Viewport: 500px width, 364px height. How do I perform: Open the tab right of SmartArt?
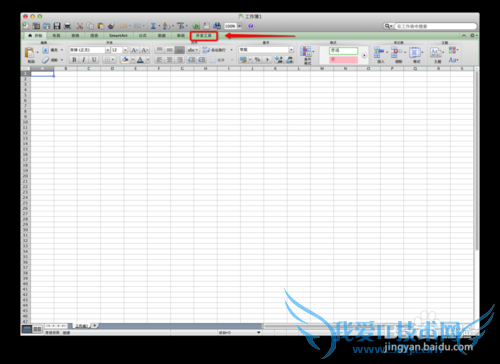(143, 35)
